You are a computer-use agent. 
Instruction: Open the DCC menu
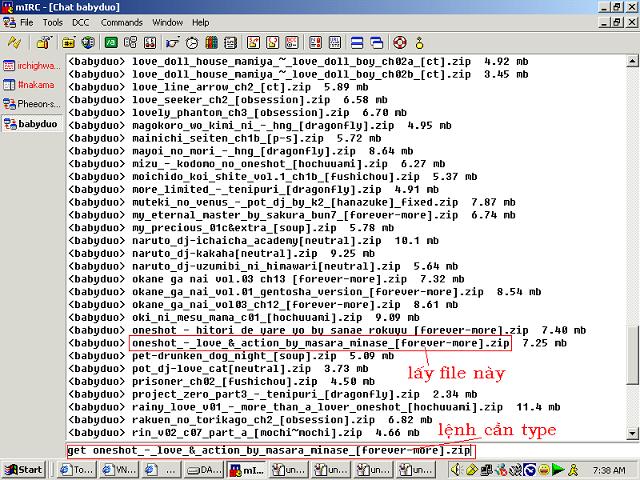(80, 22)
